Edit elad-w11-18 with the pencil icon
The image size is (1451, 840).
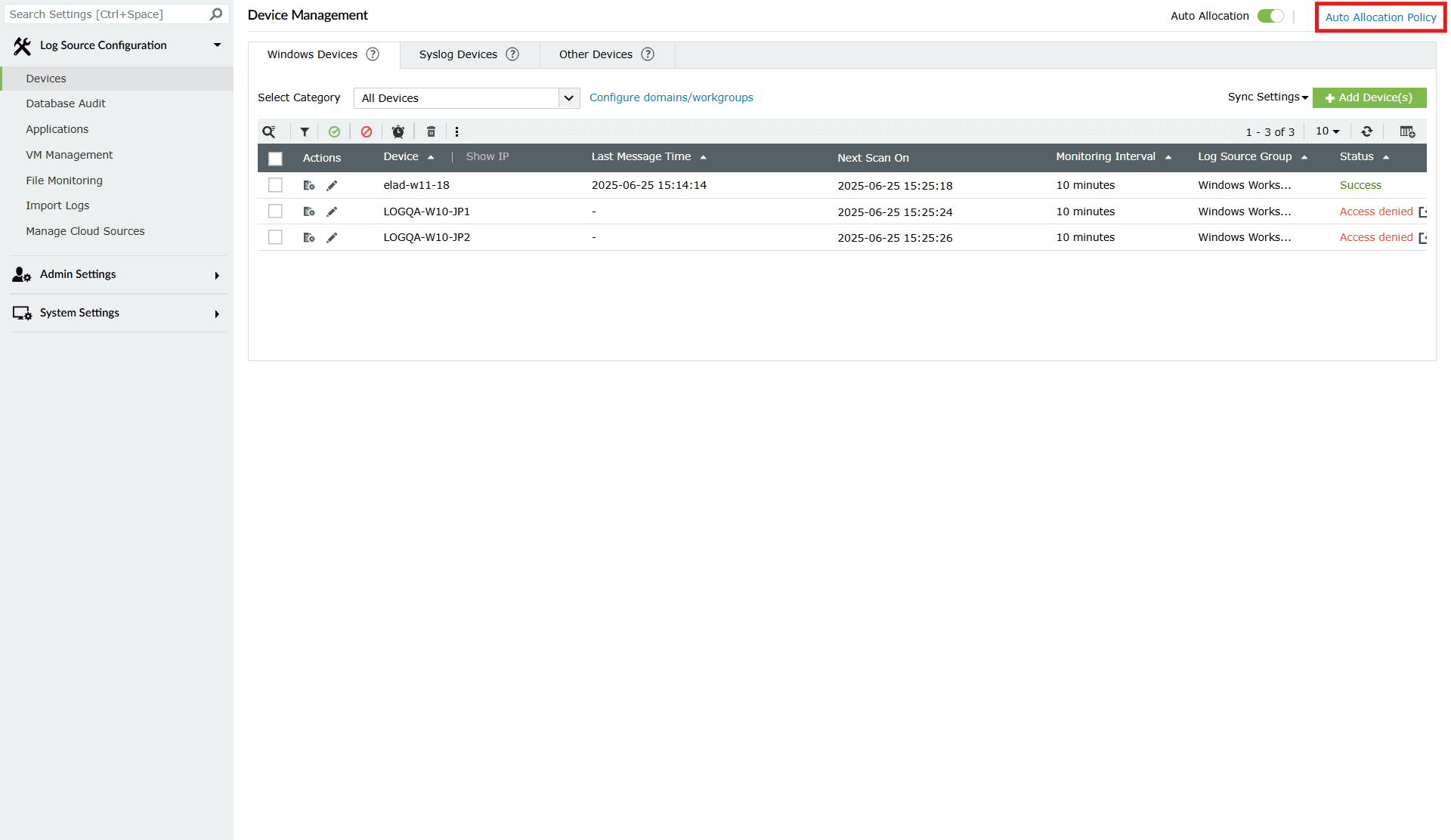pyautogui.click(x=332, y=185)
